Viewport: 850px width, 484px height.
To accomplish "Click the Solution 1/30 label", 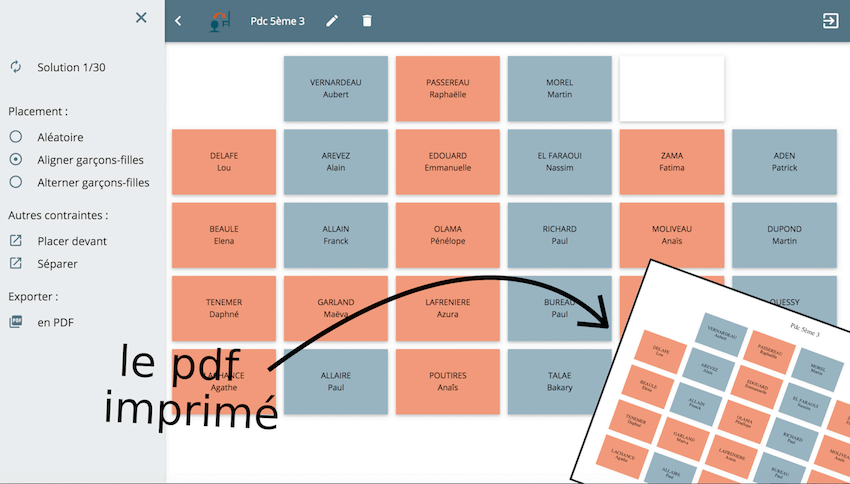I will [71, 67].
